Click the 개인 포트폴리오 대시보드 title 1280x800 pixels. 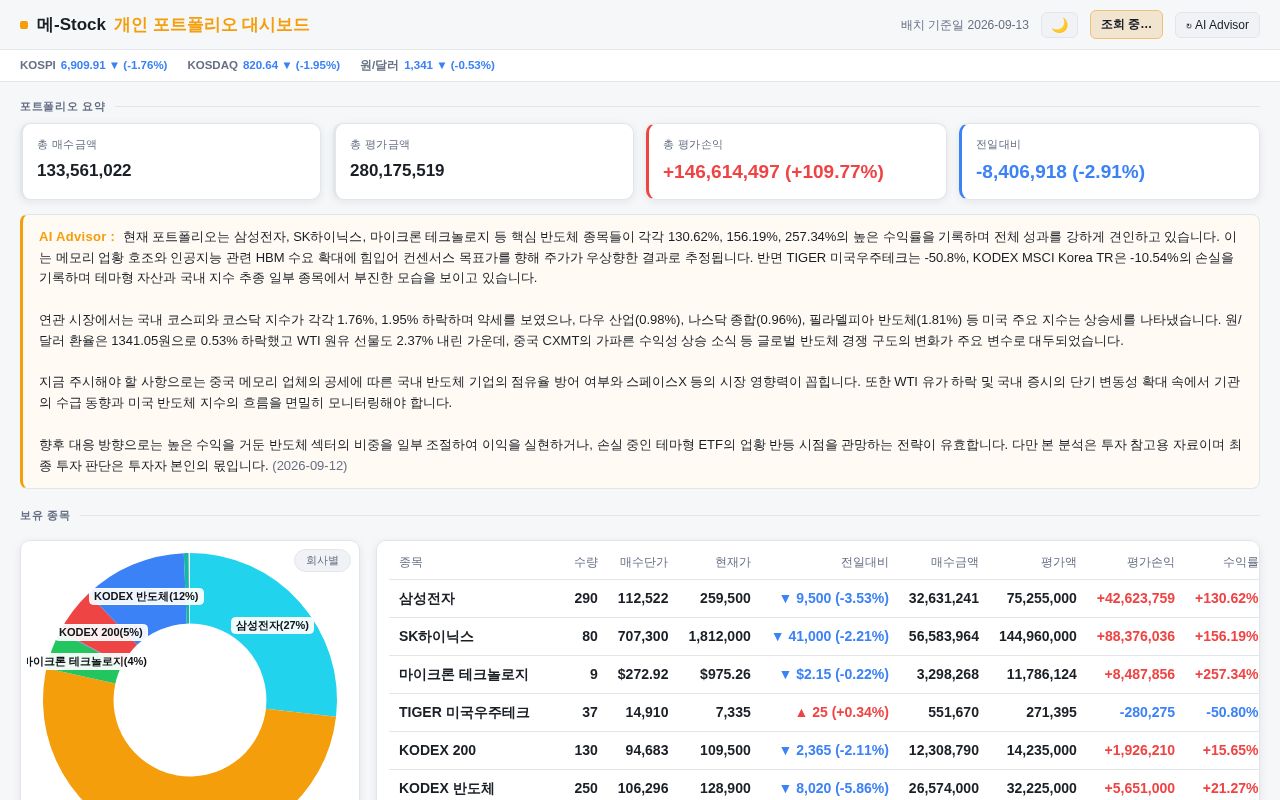pos(212,25)
